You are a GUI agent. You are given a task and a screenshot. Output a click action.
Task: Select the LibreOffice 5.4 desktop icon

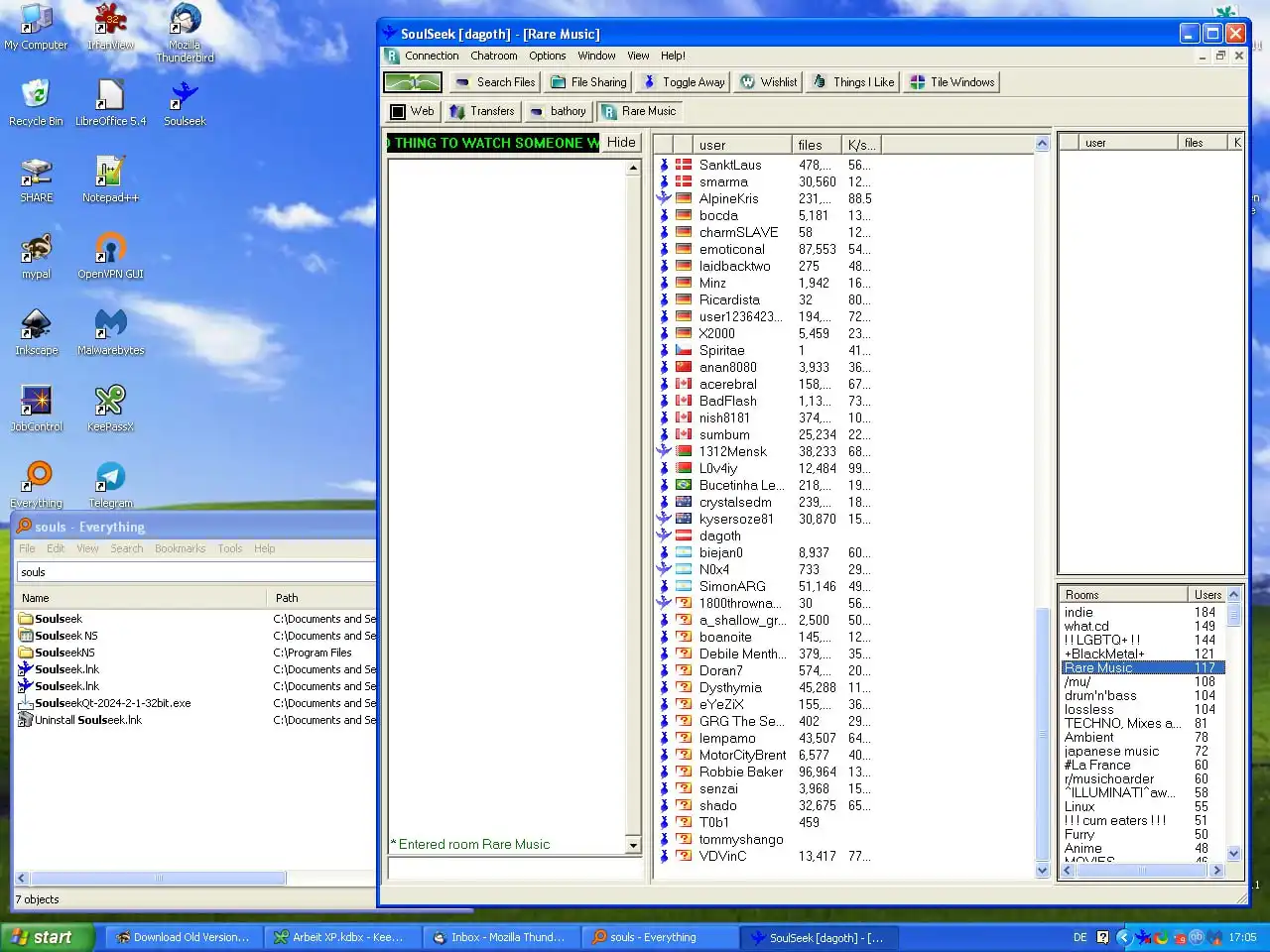click(110, 103)
